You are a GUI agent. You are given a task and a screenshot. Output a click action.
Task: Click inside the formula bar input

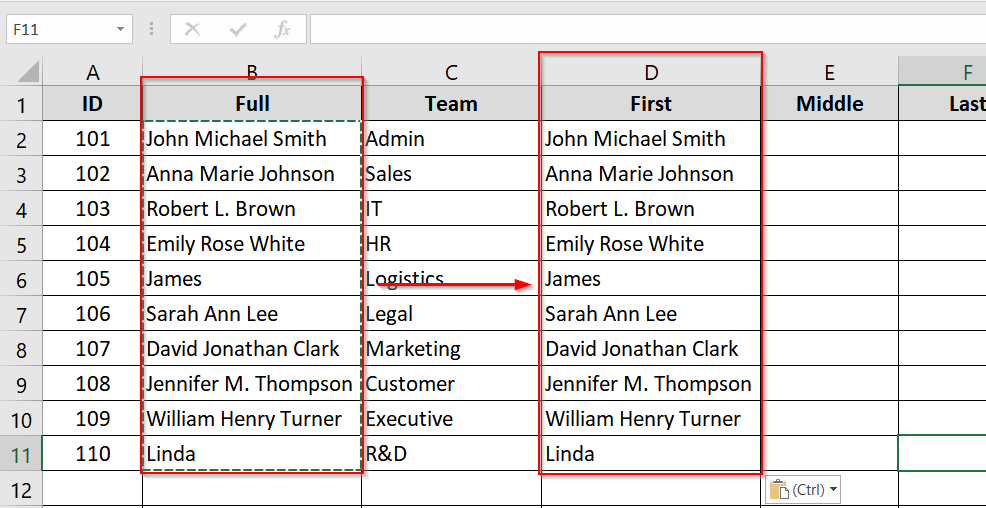coord(648,30)
